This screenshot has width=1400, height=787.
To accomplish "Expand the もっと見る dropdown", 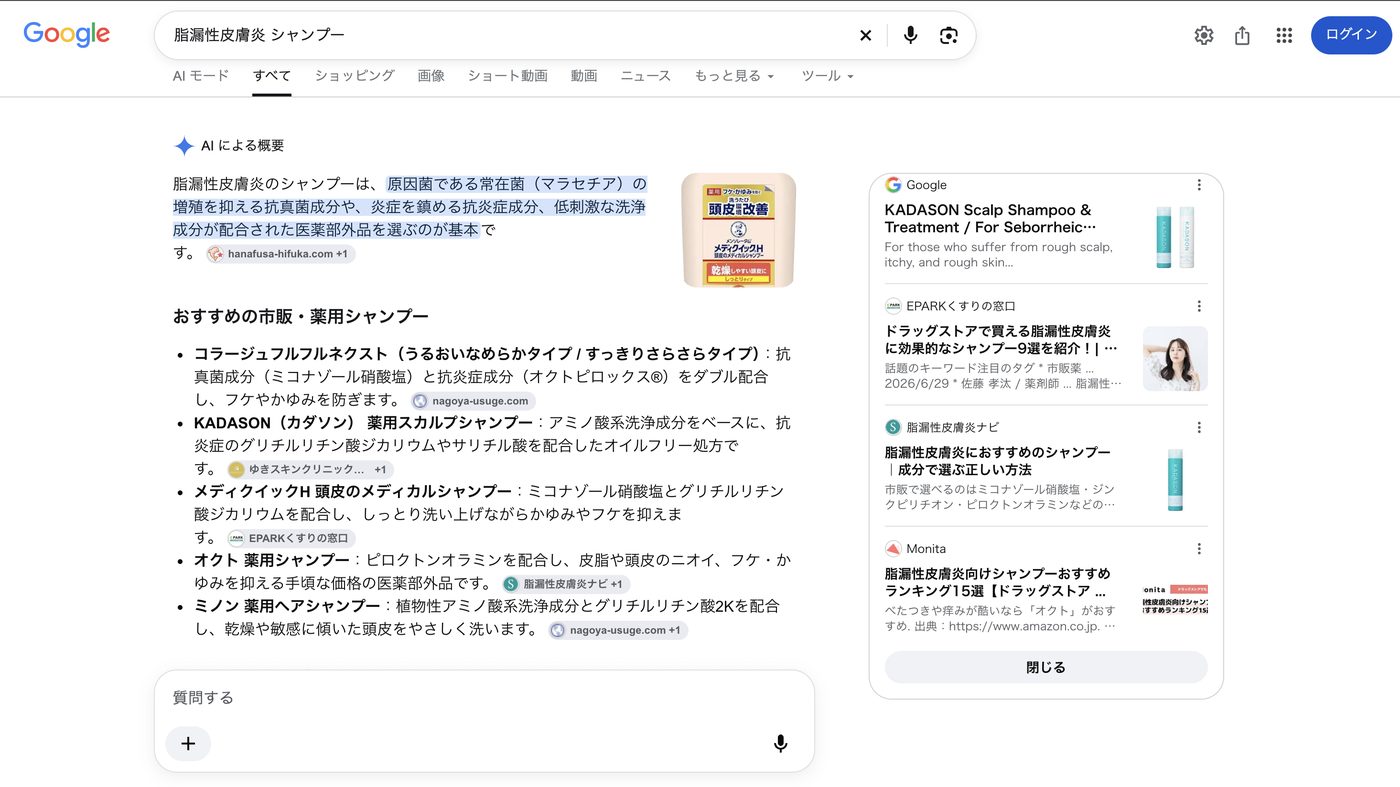I will [735, 76].
